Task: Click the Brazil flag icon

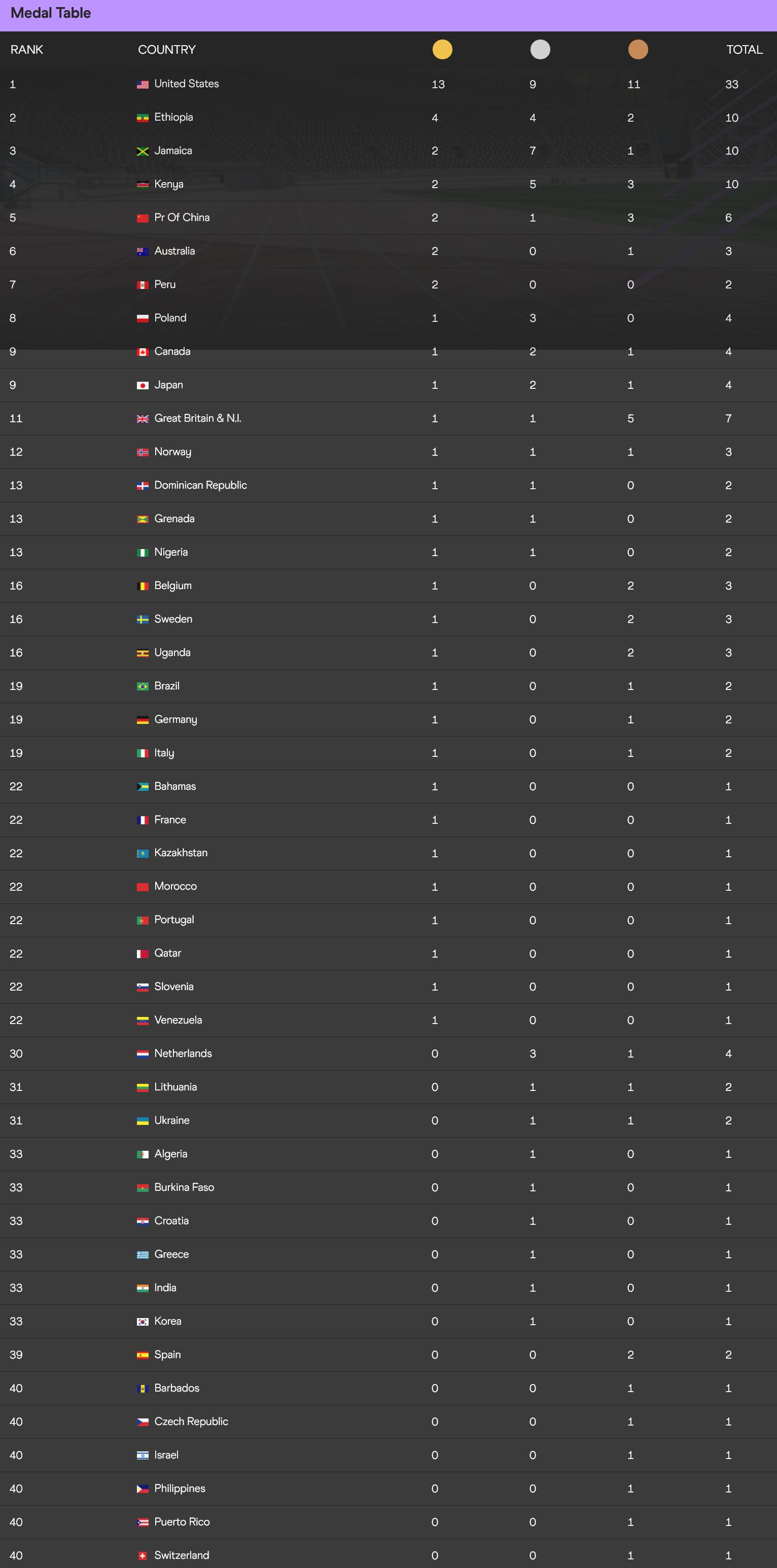Action: point(143,686)
